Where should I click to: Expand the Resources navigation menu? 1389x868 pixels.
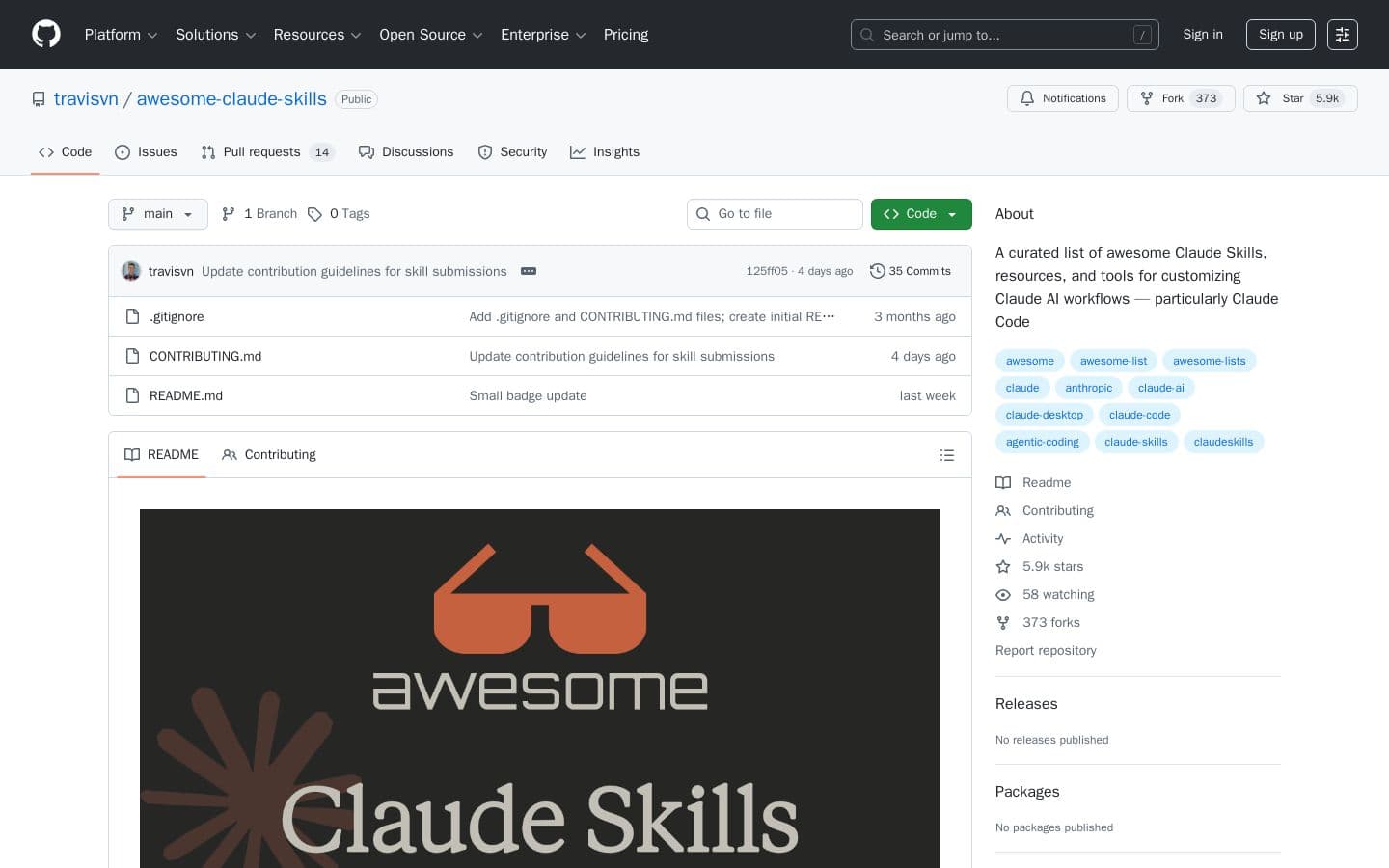tap(317, 35)
